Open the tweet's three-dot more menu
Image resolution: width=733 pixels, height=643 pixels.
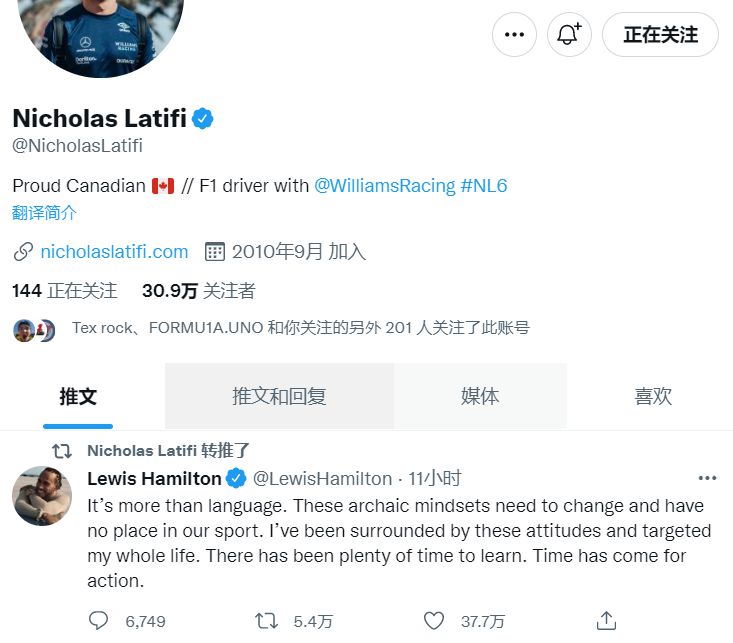pyautogui.click(x=707, y=478)
